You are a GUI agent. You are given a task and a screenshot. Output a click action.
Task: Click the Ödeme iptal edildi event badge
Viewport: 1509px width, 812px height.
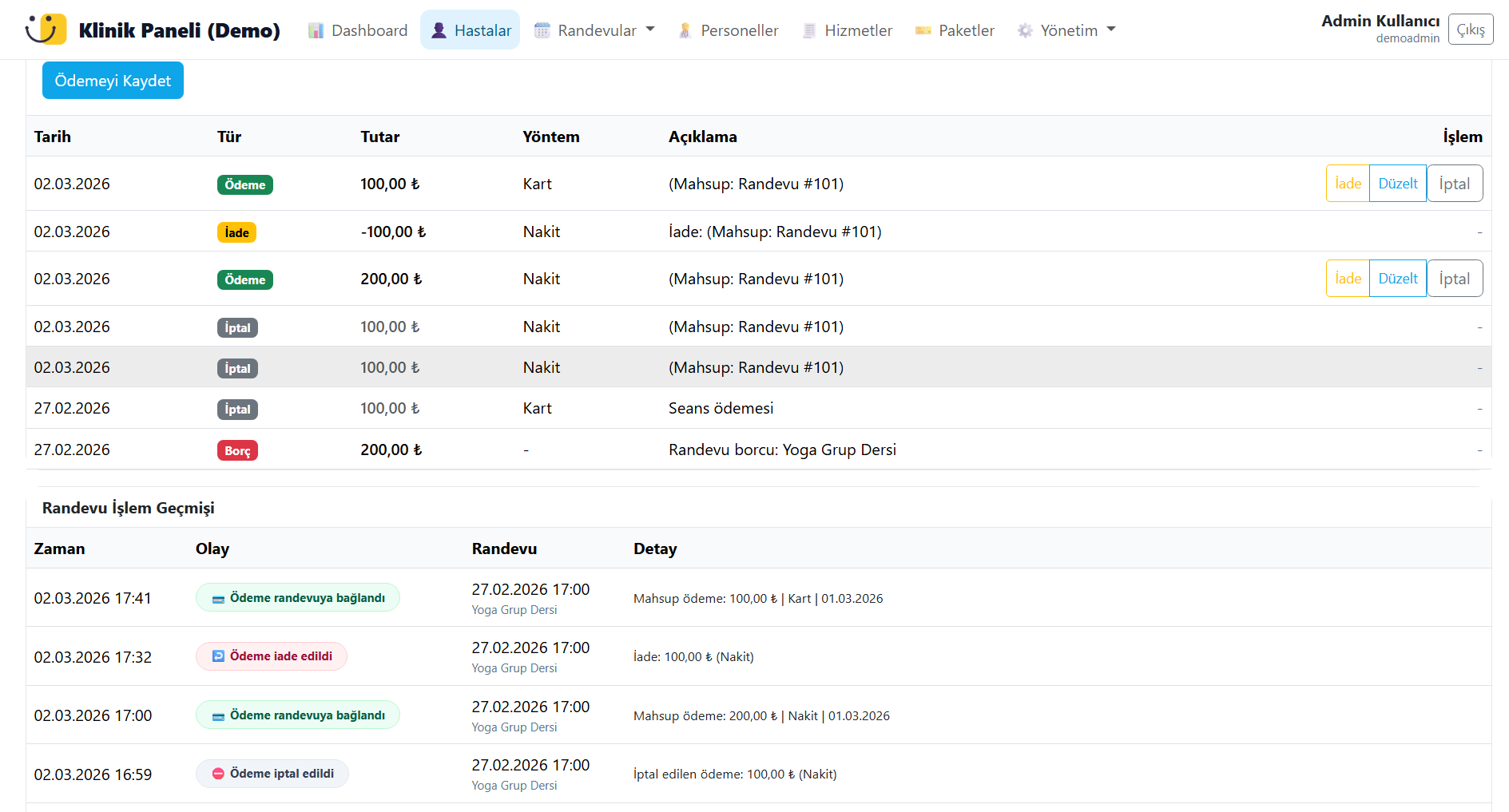point(272,774)
